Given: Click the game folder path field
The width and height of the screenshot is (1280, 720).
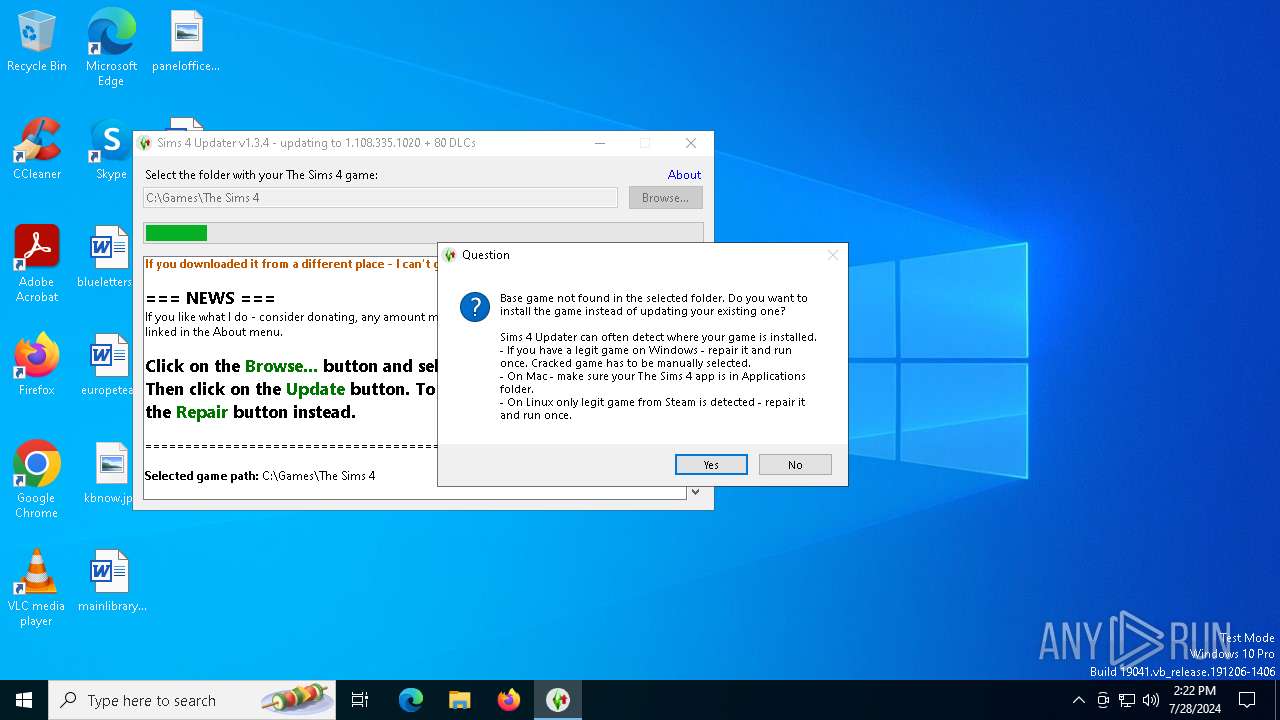Looking at the screenshot, I should (x=380, y=198).
